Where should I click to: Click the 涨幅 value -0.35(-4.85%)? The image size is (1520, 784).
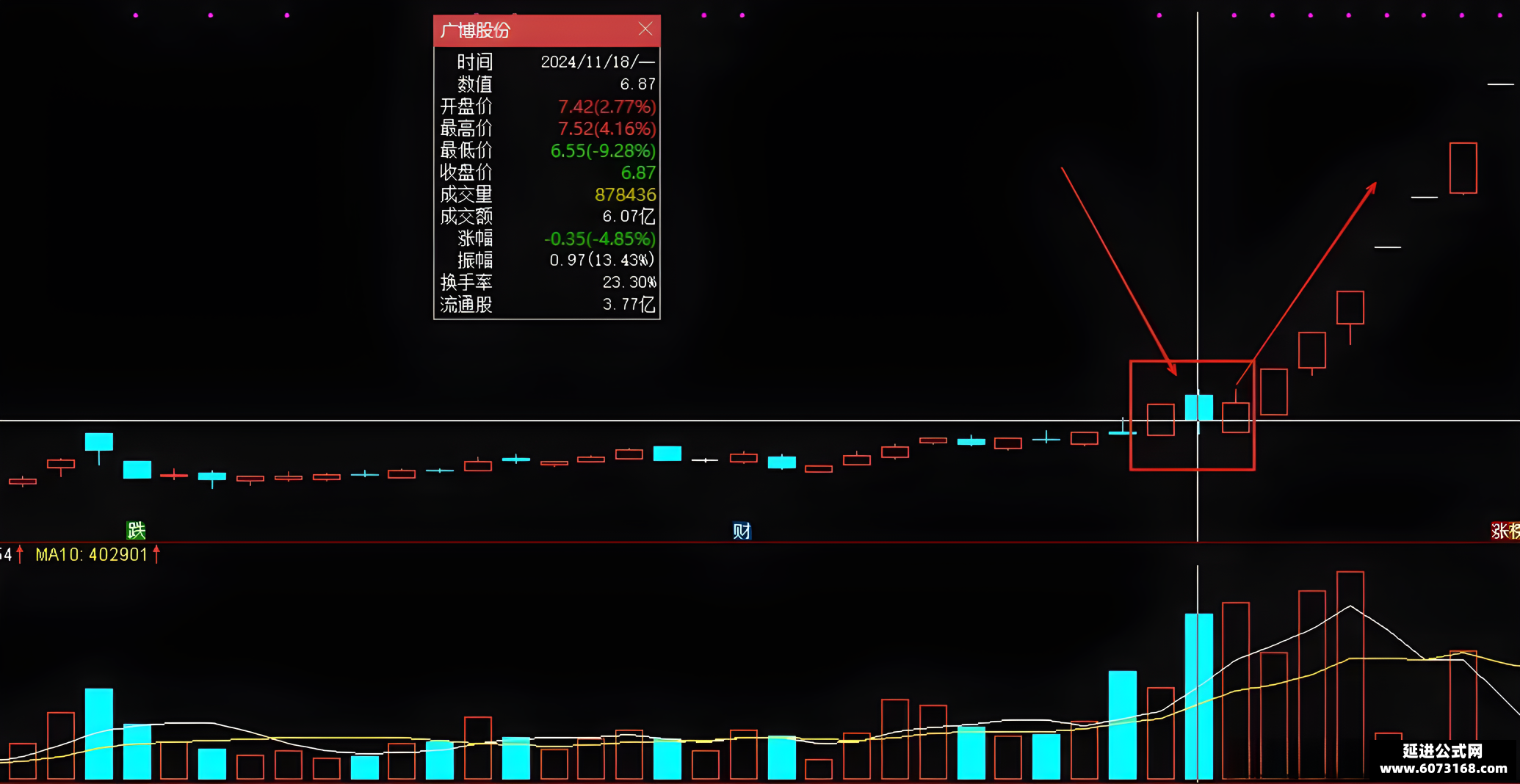click(x=599, y=239)
